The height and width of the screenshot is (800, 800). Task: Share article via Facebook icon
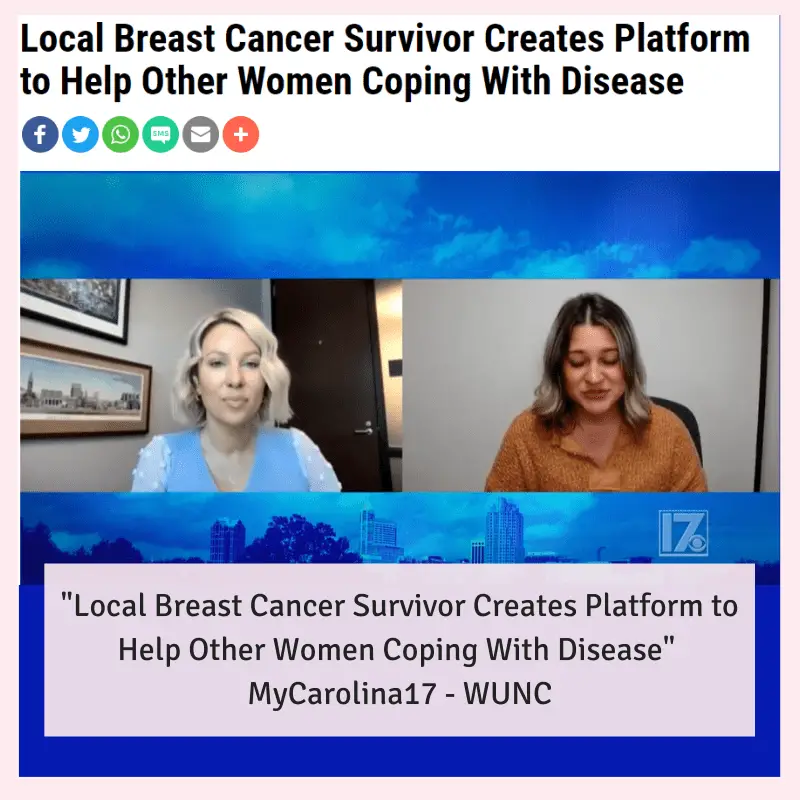[x=40, y=135]
